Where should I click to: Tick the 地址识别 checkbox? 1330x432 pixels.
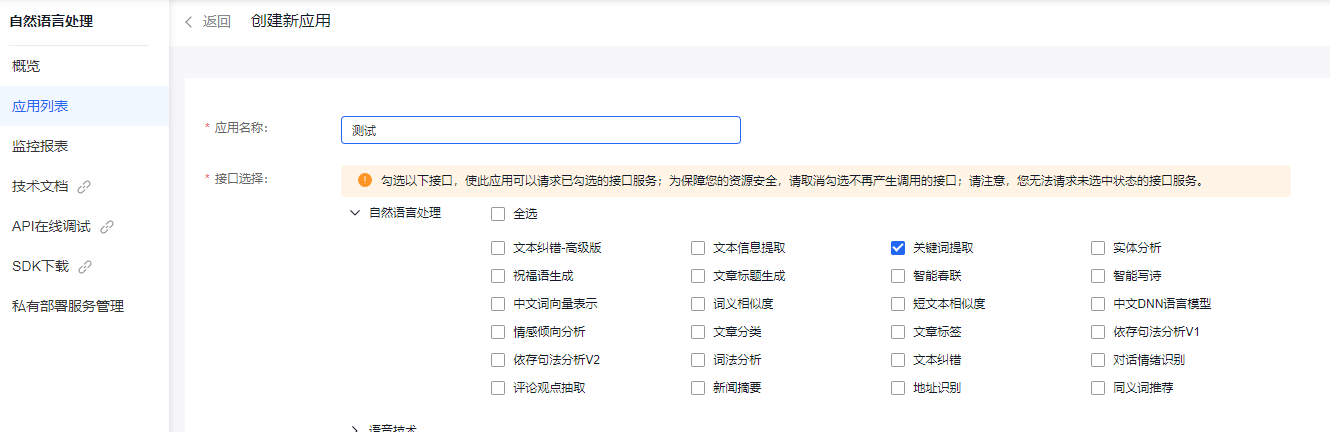(x=898, y=388)
